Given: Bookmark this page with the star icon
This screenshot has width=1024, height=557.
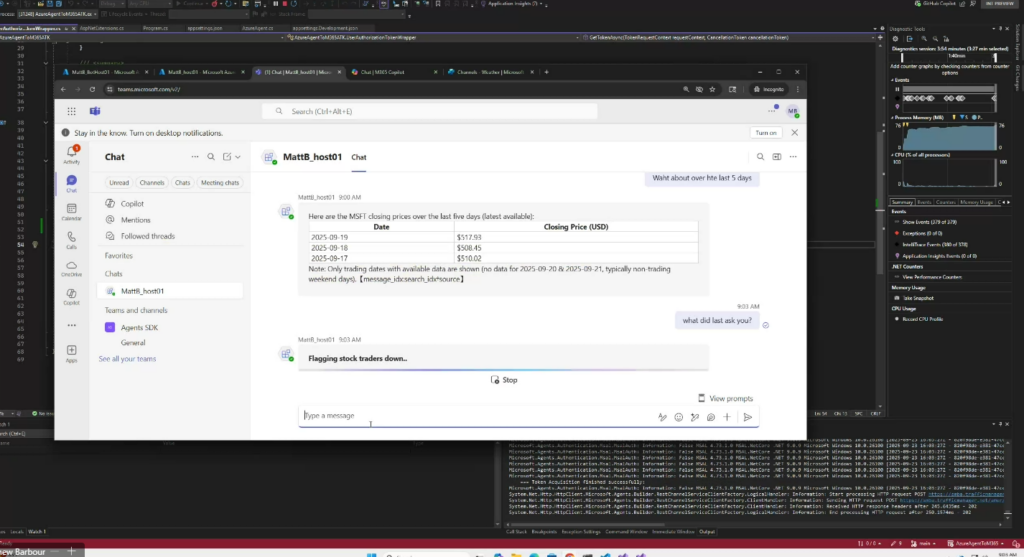Looking at the screenshot, I should [712, 89].
